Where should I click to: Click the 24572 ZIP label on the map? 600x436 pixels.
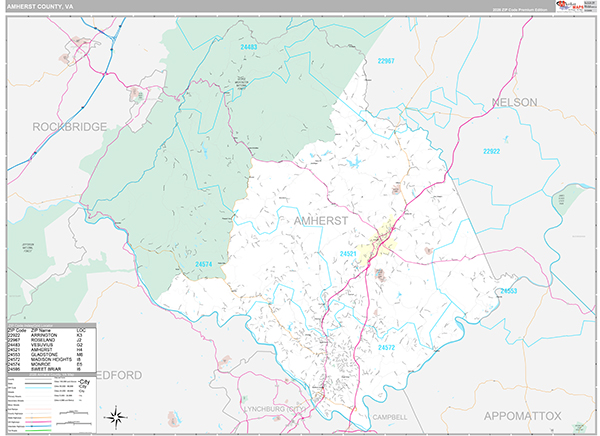386,347
